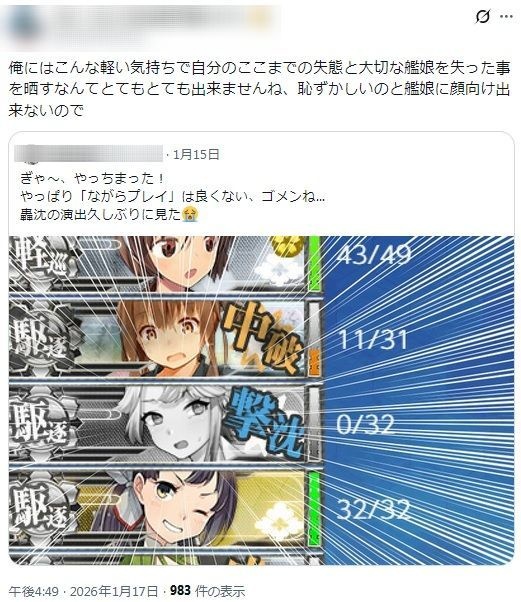Open the attached game screenshot image
This screenshot has width=521, height=602.
261,400
